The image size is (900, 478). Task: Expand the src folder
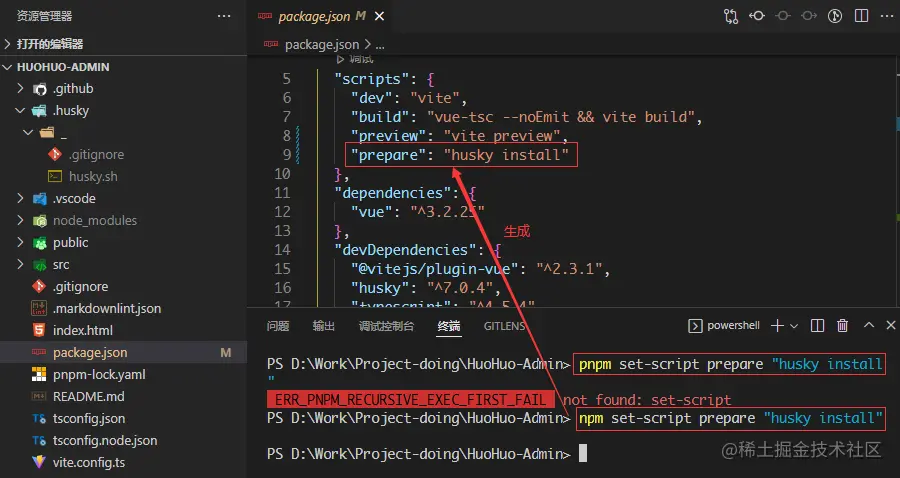point(21,264)
